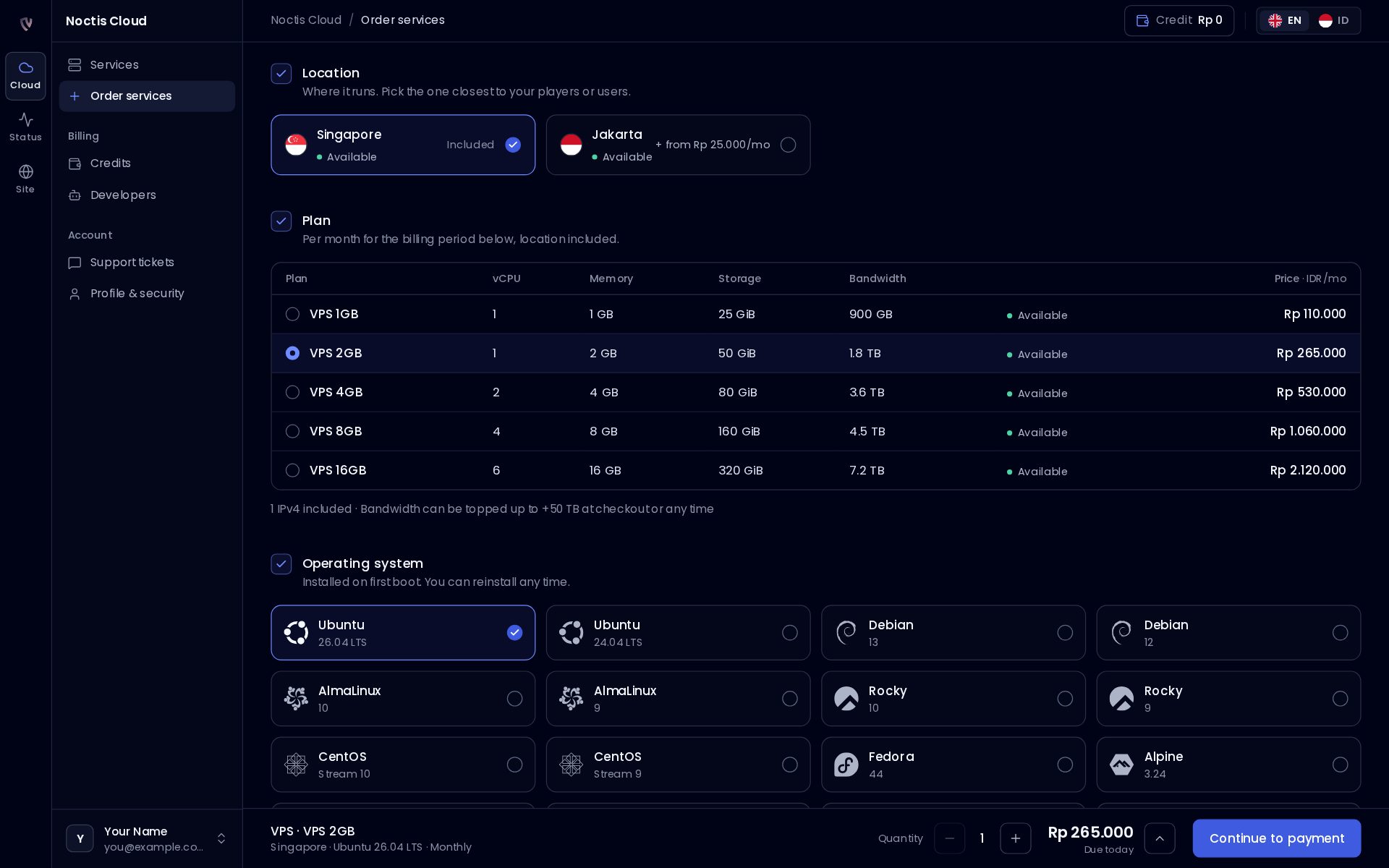Select the Rocky 10 card
The image size is (1389, 868).
pyautogui.click(x=953, y=698)
